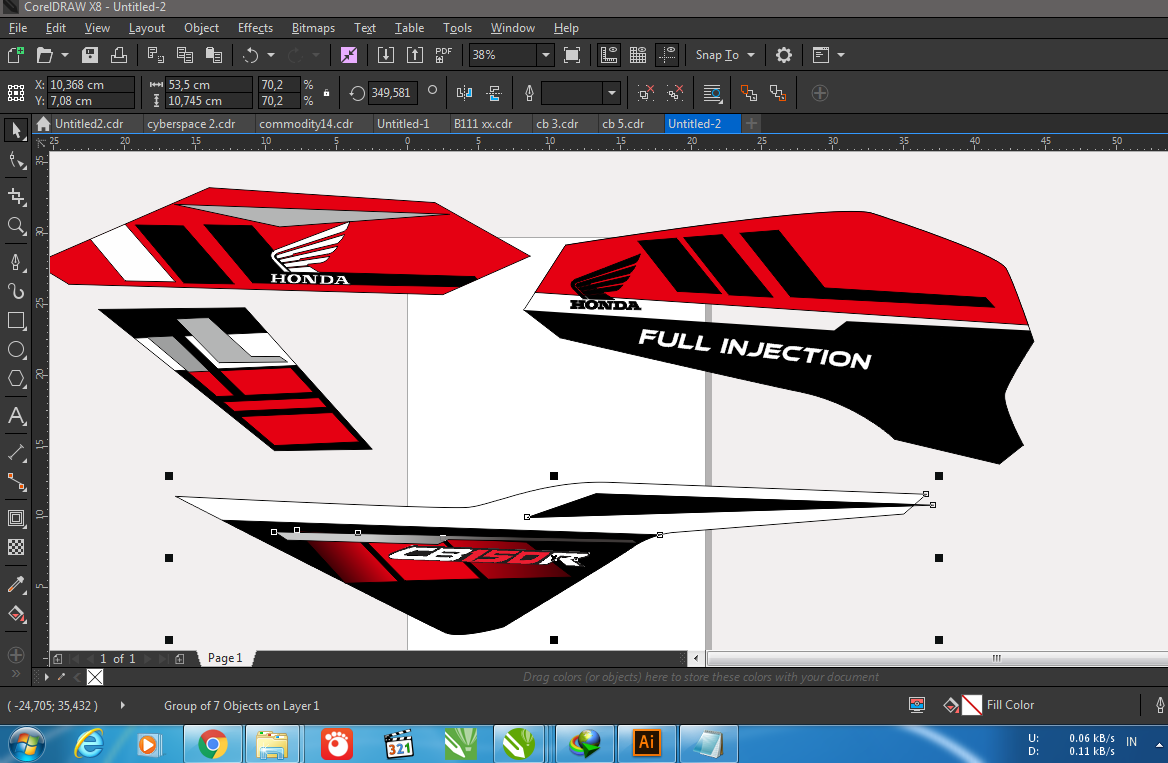Click the Welcome screen home icon

click(43, 124)
